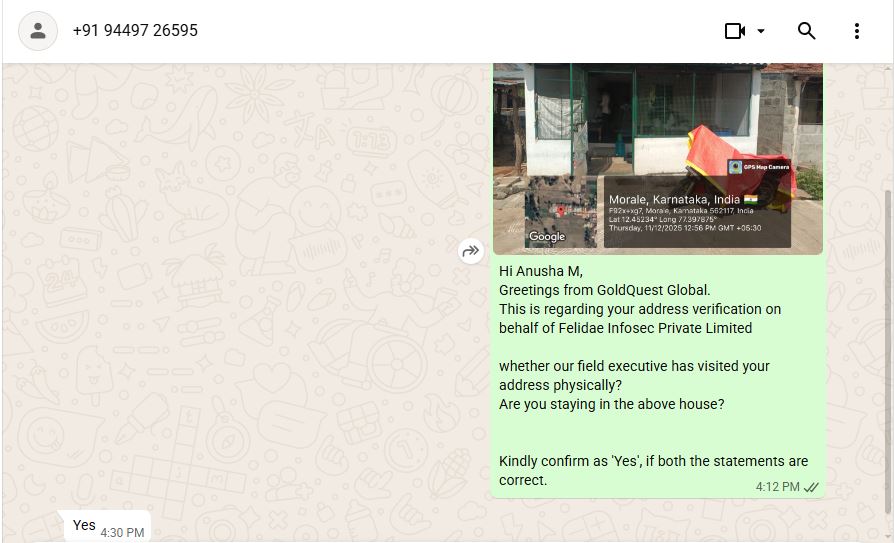The width and height of the screenshot is (894, 543).
Task: Open the house photo attachment
Action: pyautogui.click(x=657, y=159)
